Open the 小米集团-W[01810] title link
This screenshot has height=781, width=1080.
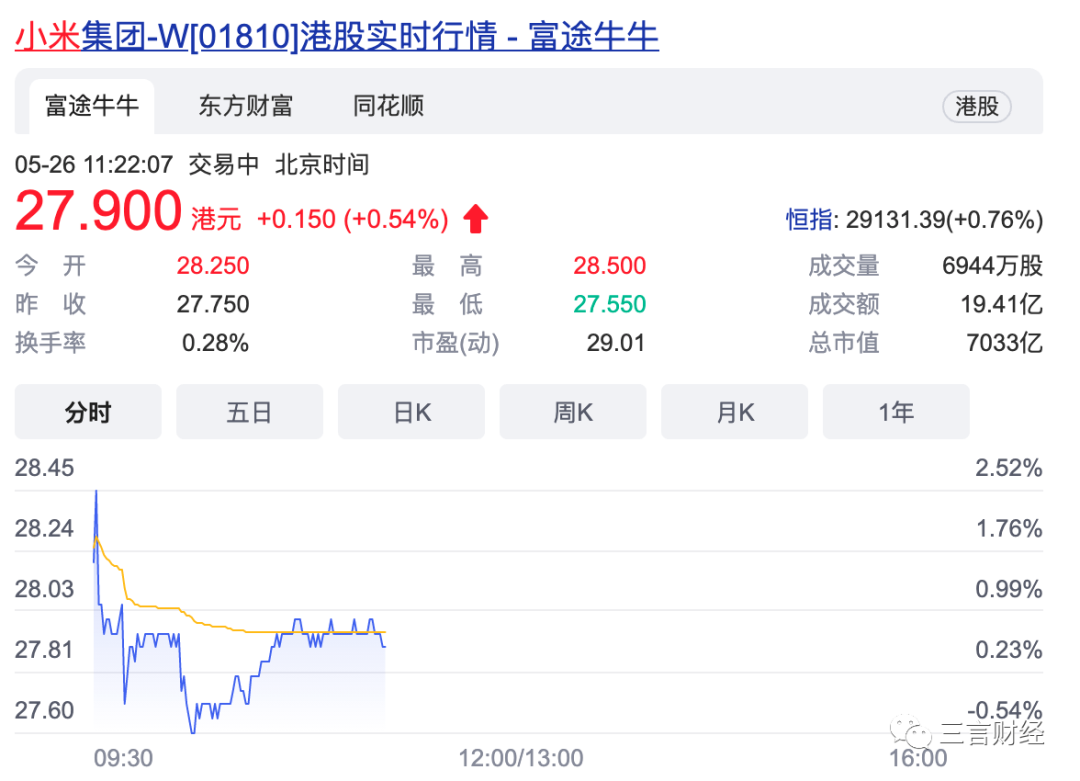click(337, 36)
